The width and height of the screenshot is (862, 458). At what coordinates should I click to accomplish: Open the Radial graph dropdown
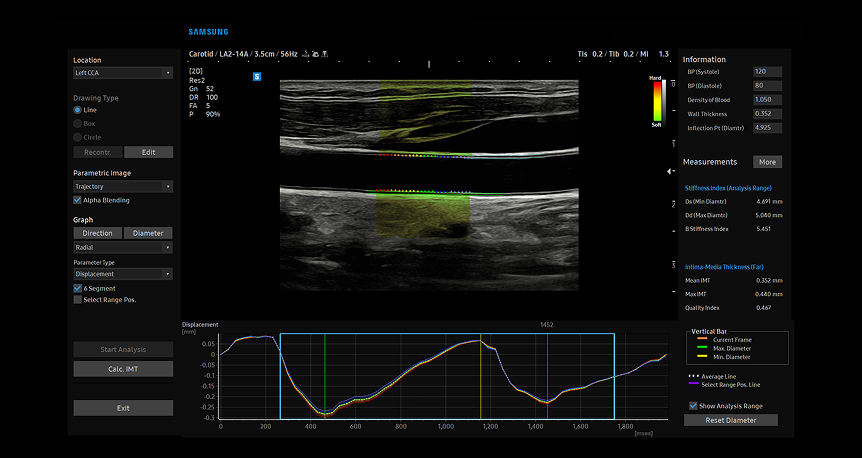pyautogui.click(x=123, y=247)
